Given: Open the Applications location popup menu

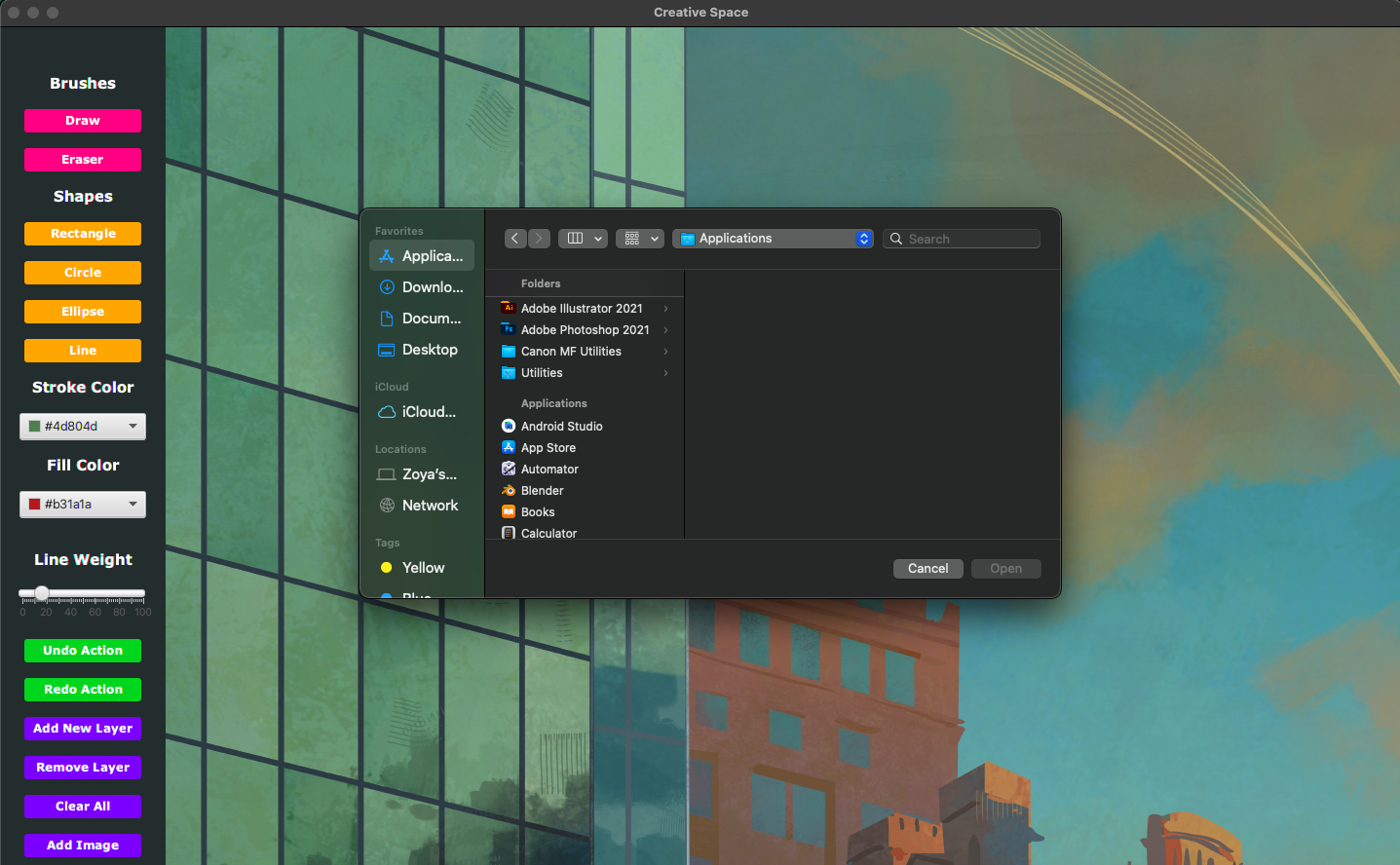Looking at the screenshot, I should 773,239.
